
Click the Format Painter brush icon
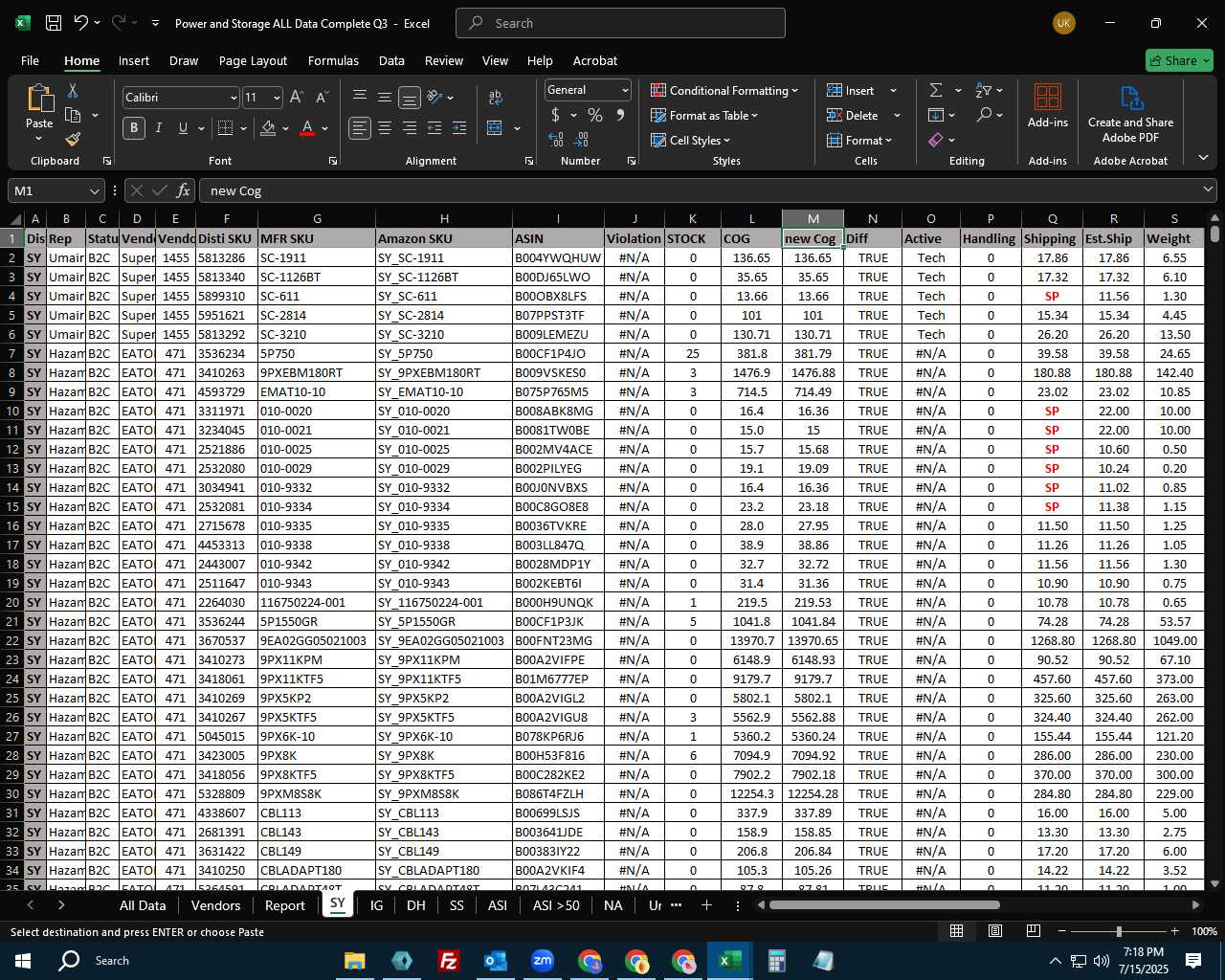[x=73, y=140]
